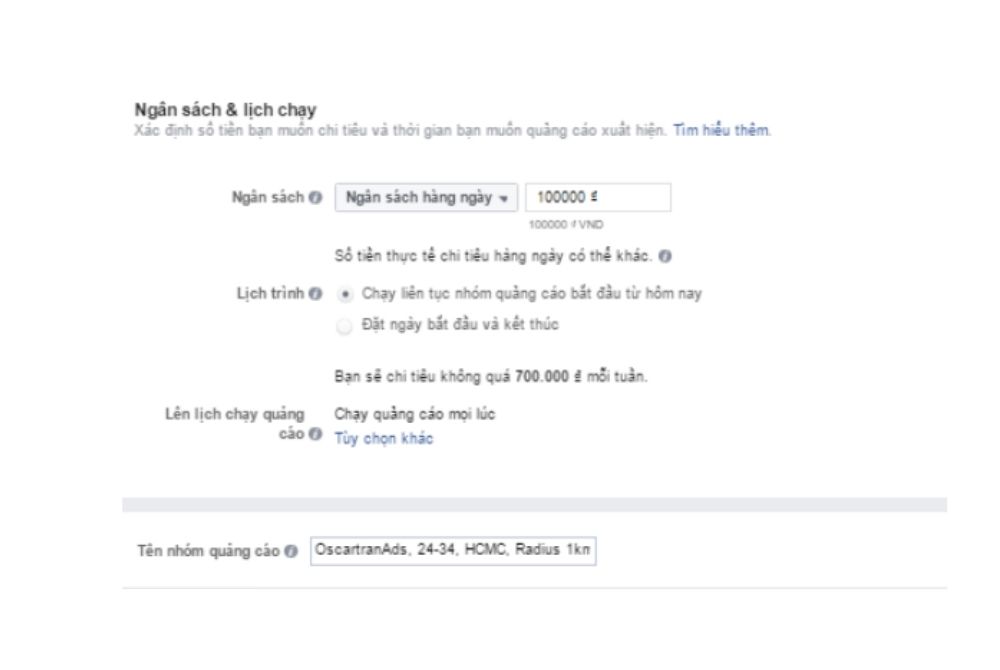Viewport: 1000px width, 670px height.
Task: Show info for Lên lịch chạy quảng cáo
Action: [315, 434]
